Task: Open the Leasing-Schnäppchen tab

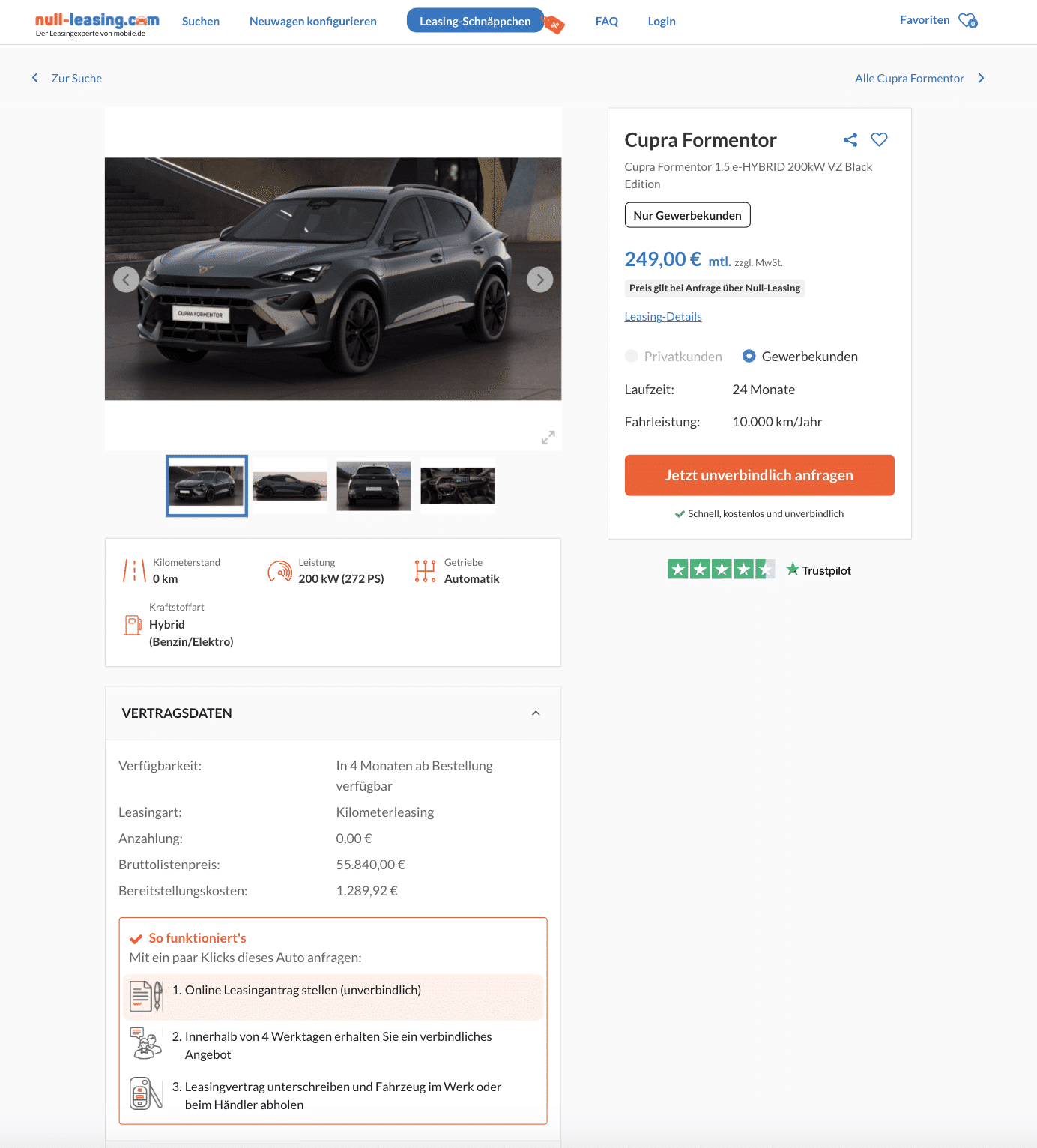Action: coord(475,21)
